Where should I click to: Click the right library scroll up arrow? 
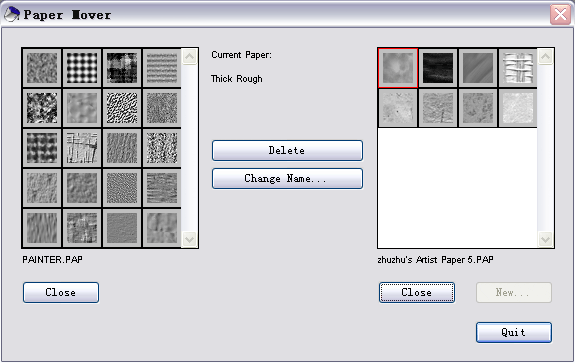click(545, 56)
